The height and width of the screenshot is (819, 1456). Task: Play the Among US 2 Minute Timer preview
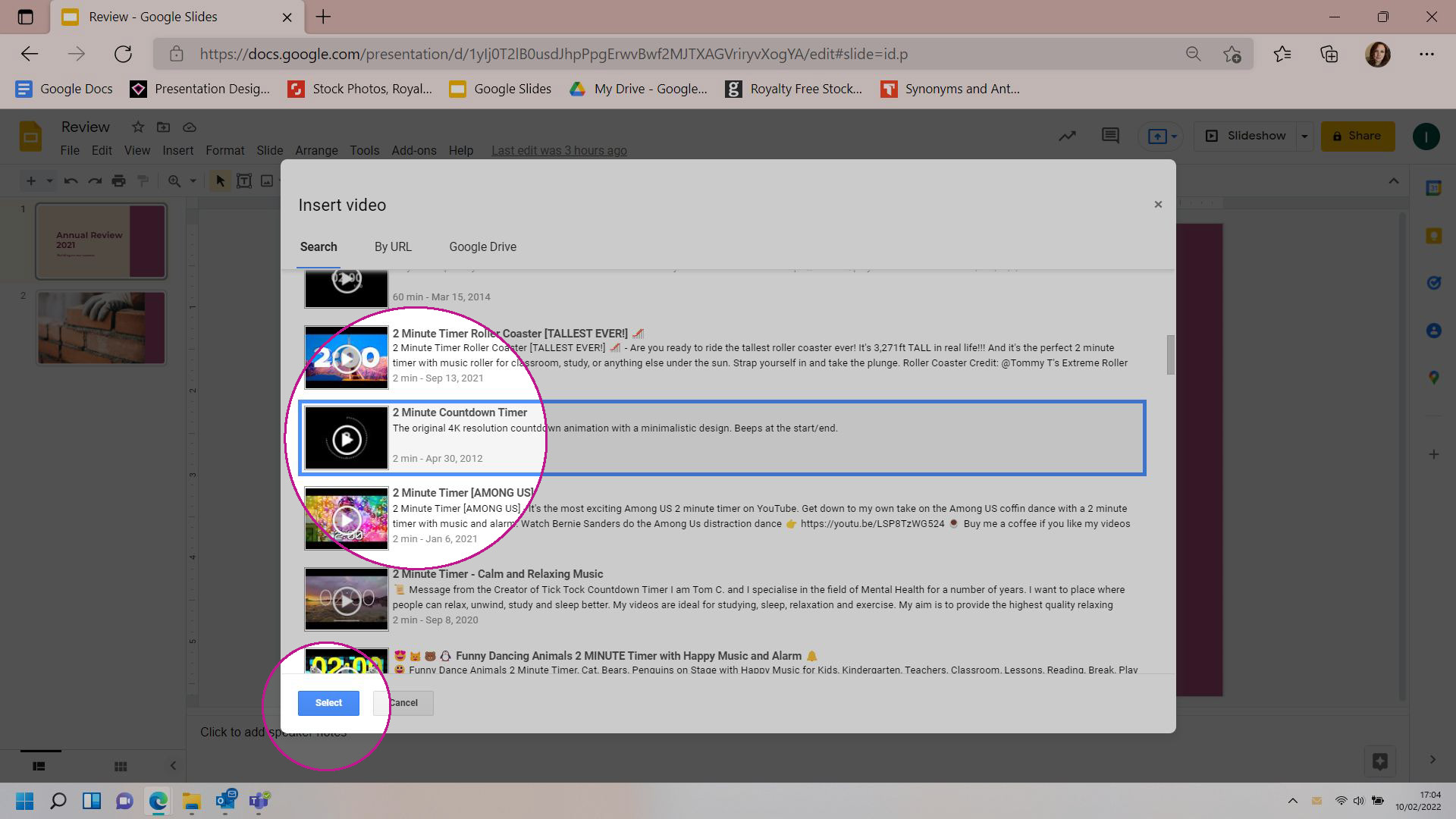tap(346, 518)
